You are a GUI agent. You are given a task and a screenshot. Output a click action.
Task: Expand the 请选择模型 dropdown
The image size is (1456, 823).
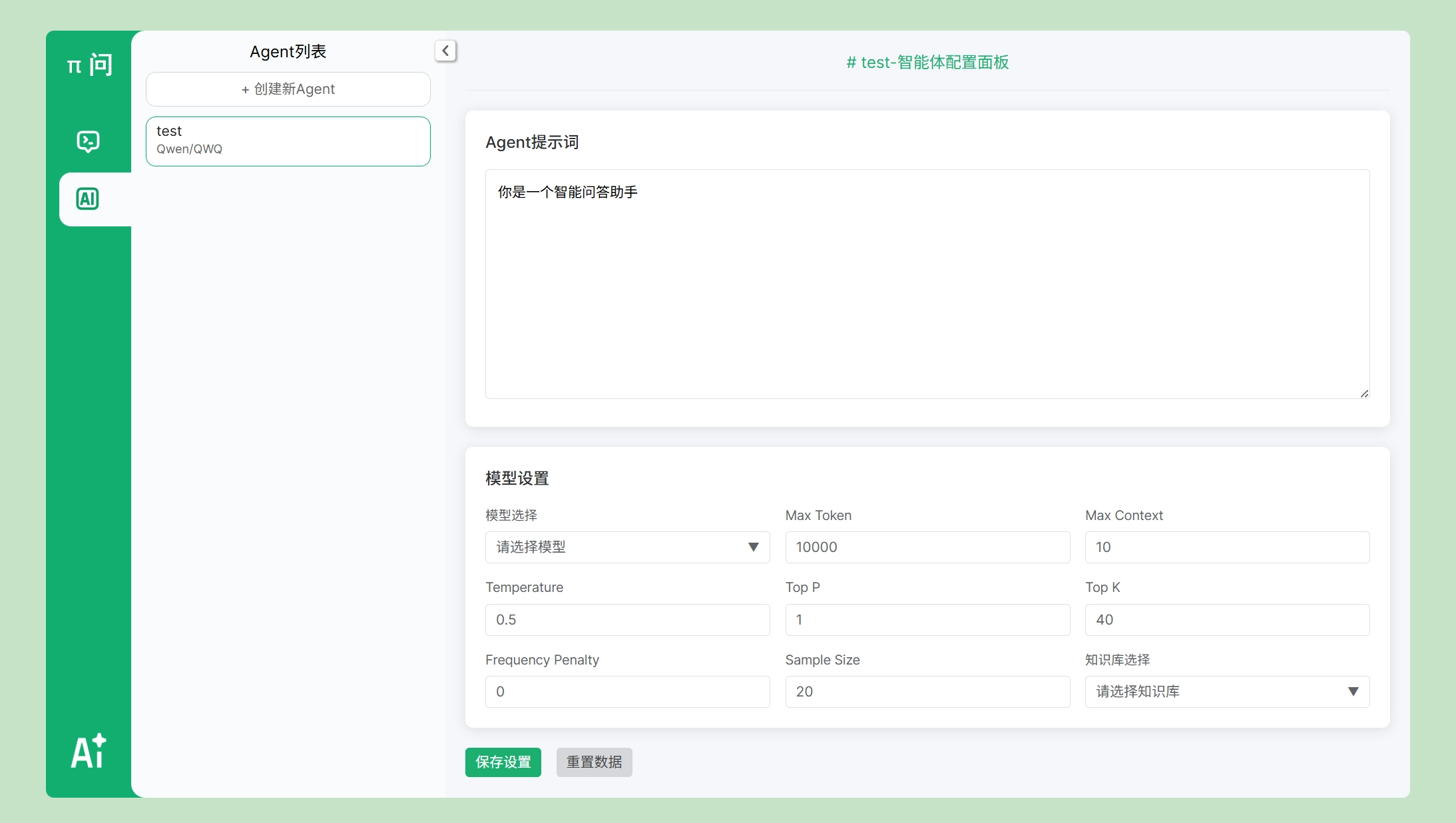click(626, 547)
